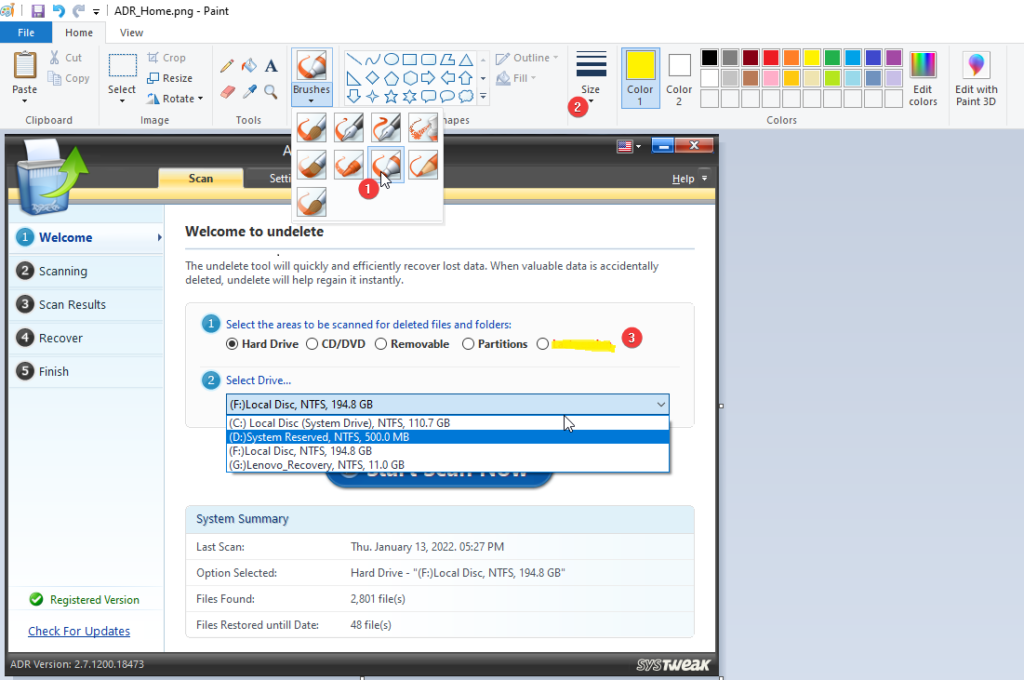Click the Recover step in sidebar

[x=86, y=338]
